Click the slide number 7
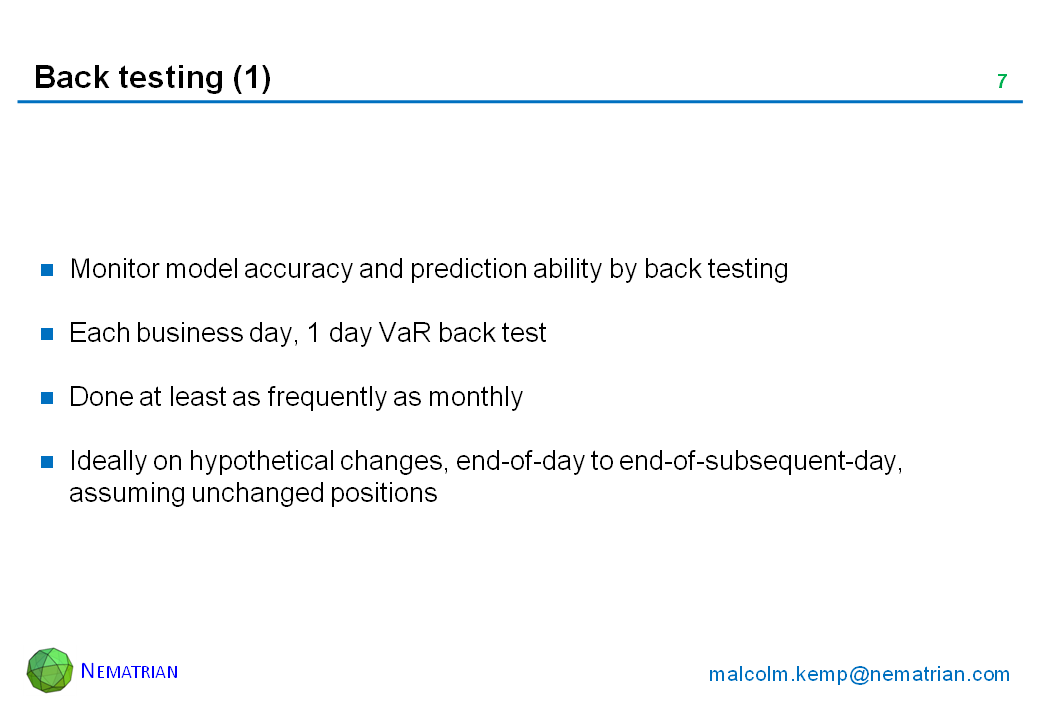Image resolution: width=1040 pixels, height=720 pixels. [1001, 82]
